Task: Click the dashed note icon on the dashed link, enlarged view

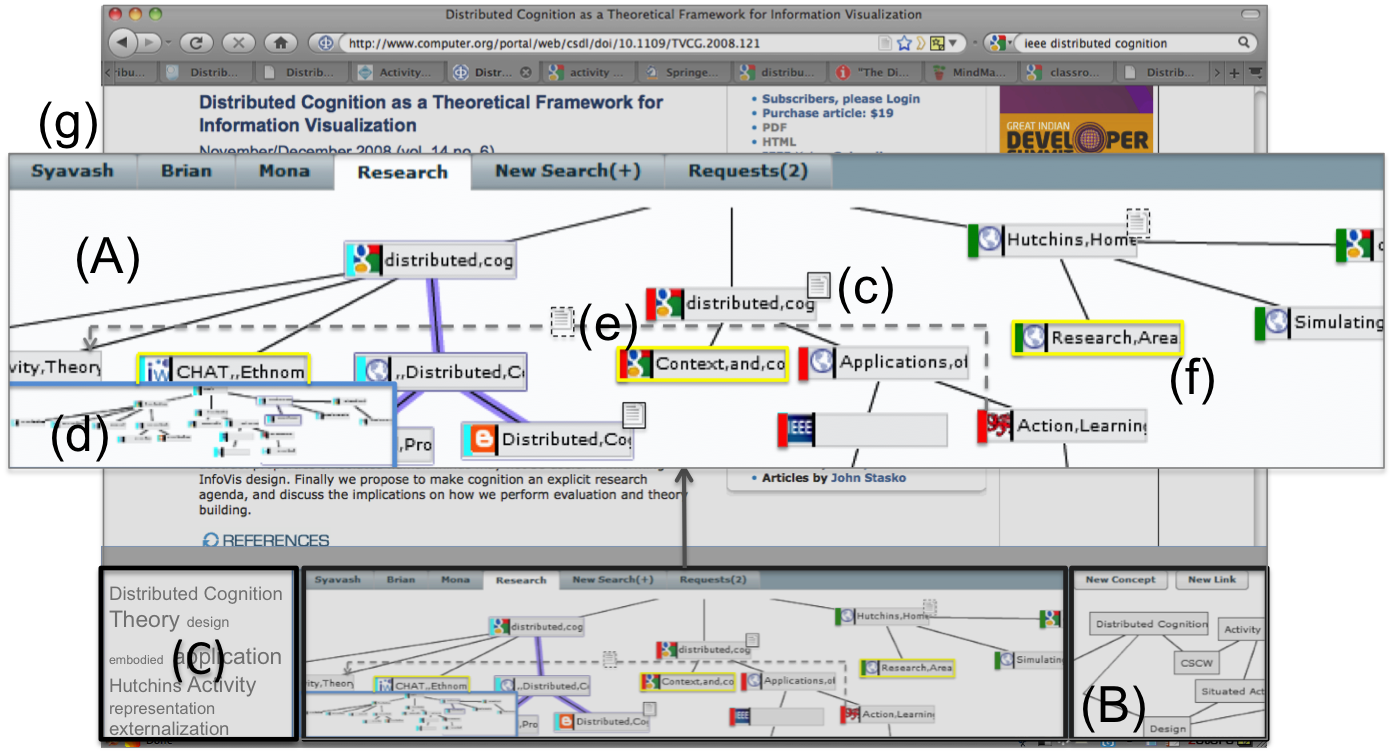Action: pos(562,320)
